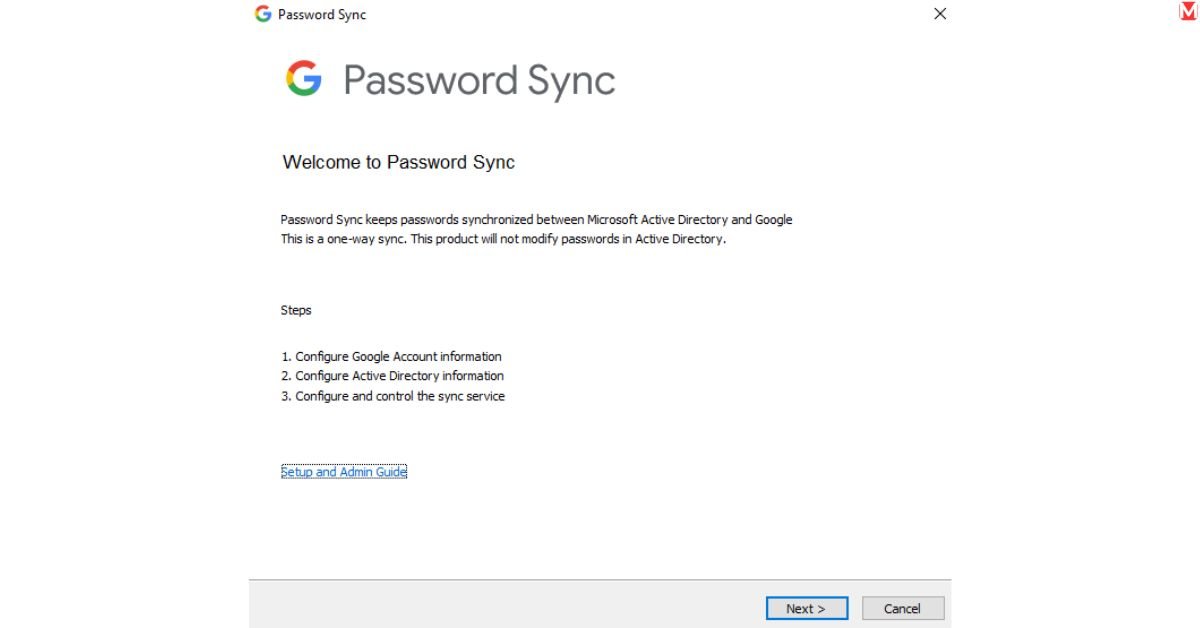Click the red M icon in corner
1200x628 pixels.
(1188, 10)
